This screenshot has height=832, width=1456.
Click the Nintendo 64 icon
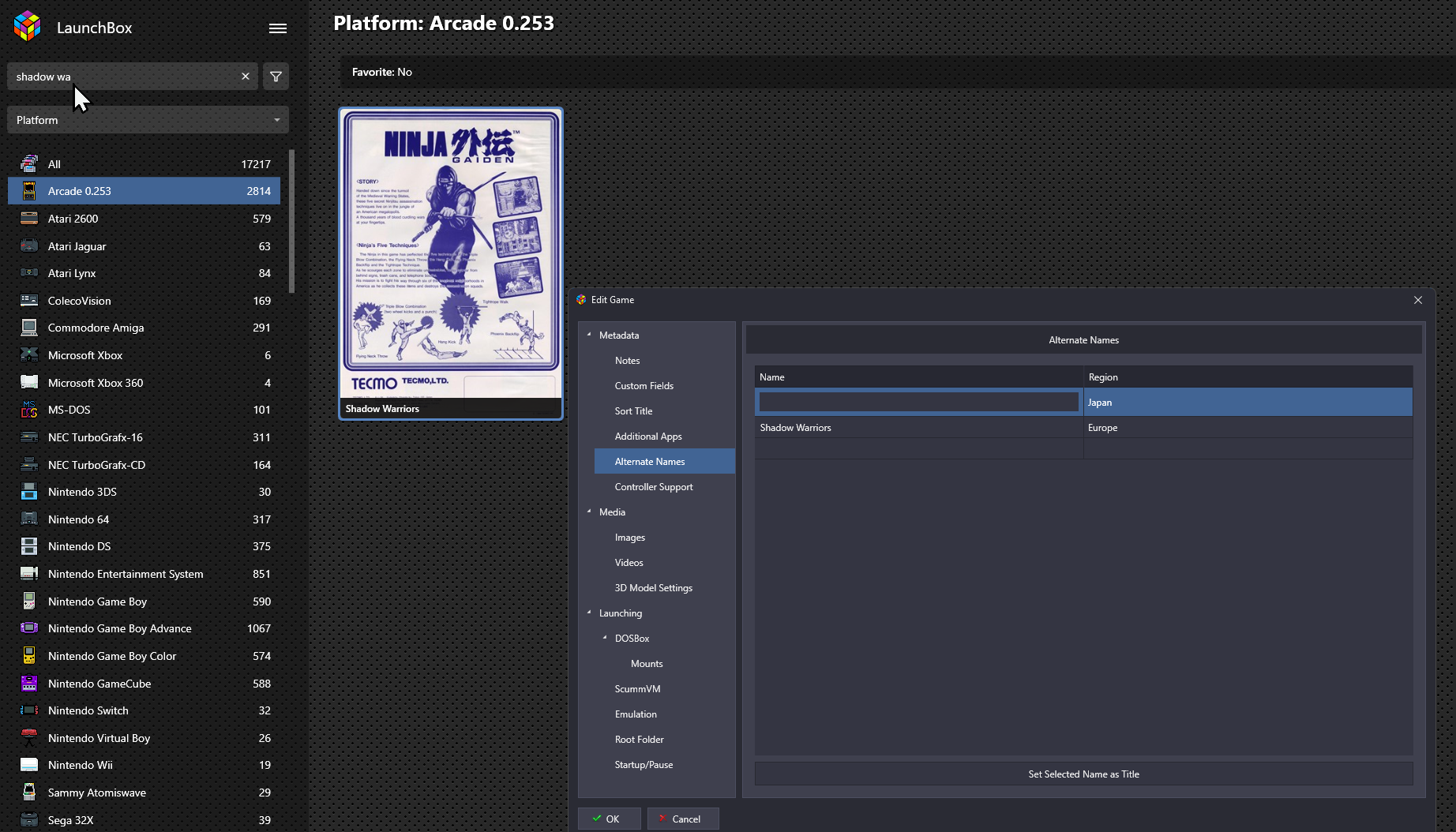29,519
